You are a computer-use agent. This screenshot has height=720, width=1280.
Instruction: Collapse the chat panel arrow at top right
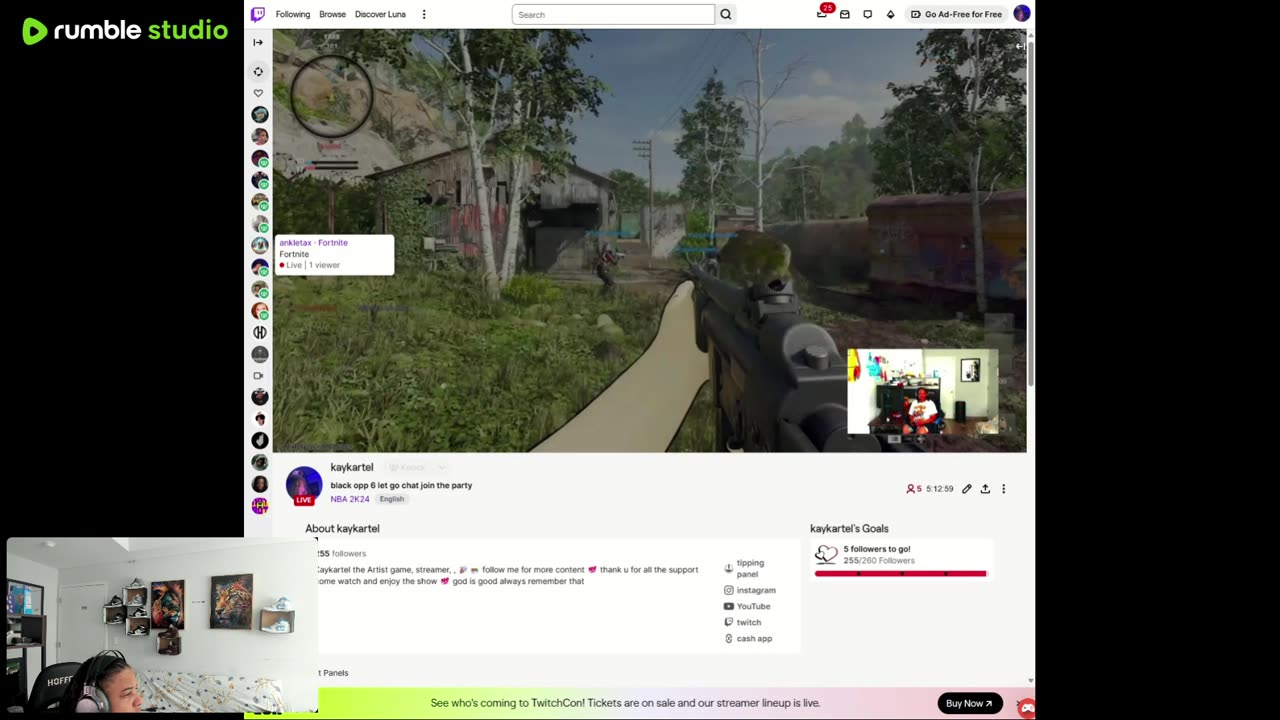click(1019, 46)
